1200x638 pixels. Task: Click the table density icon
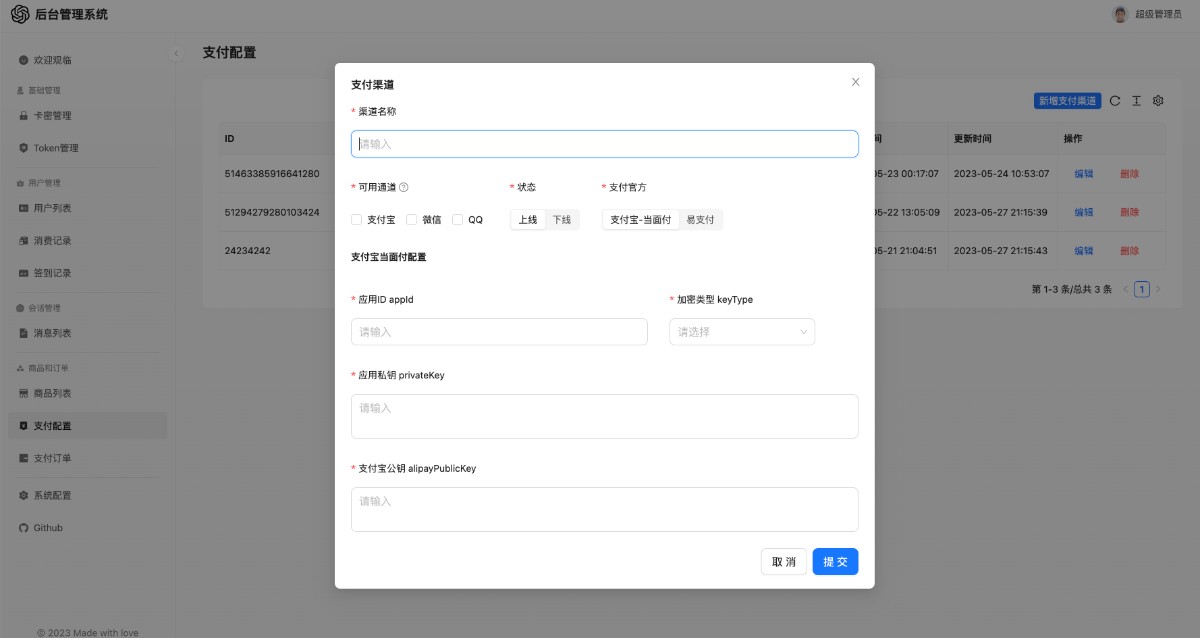pos(1136,101)
